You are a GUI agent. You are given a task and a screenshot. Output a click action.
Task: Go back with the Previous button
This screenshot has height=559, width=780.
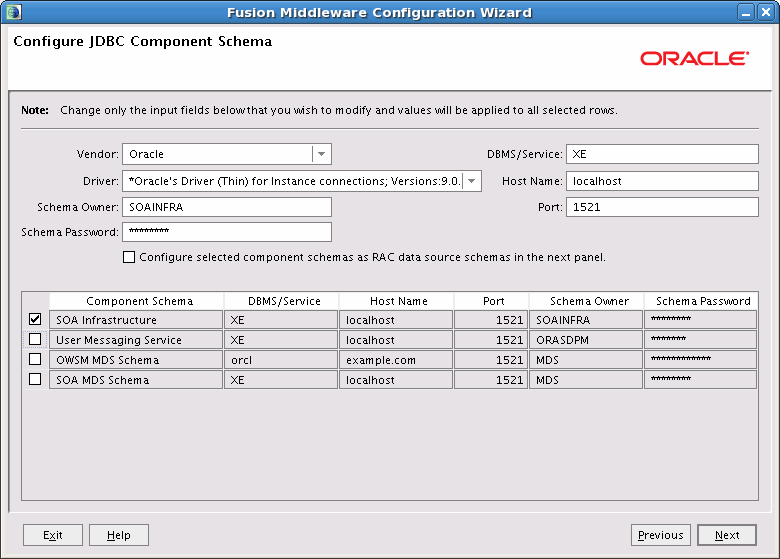(x=661, y=535)
